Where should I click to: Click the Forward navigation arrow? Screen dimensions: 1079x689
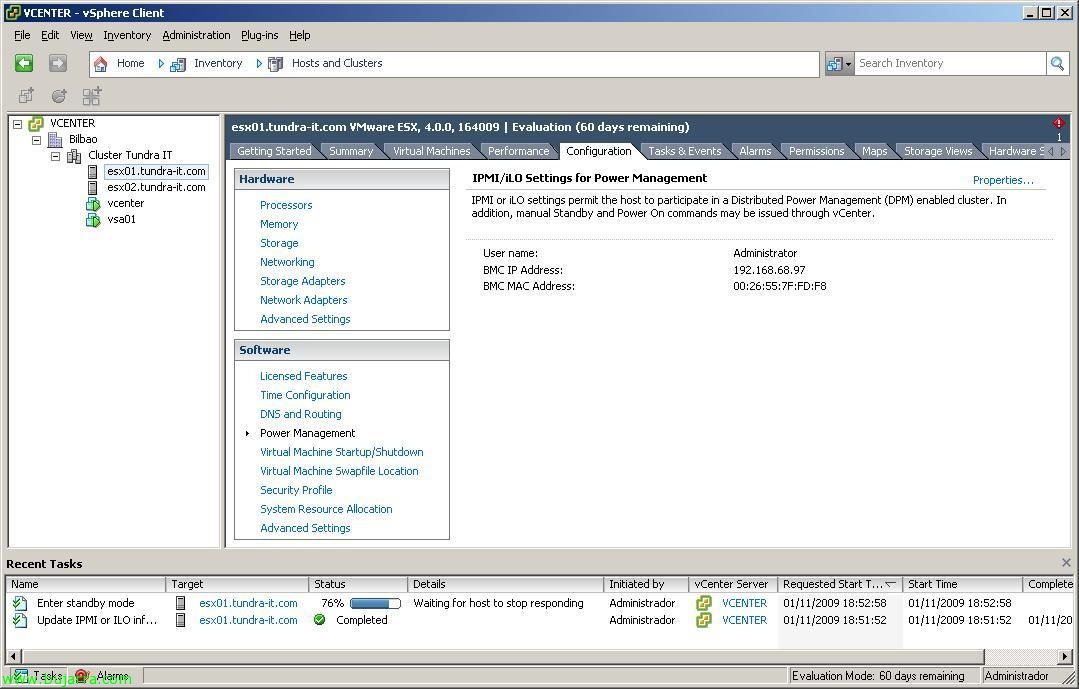[58, 63]
